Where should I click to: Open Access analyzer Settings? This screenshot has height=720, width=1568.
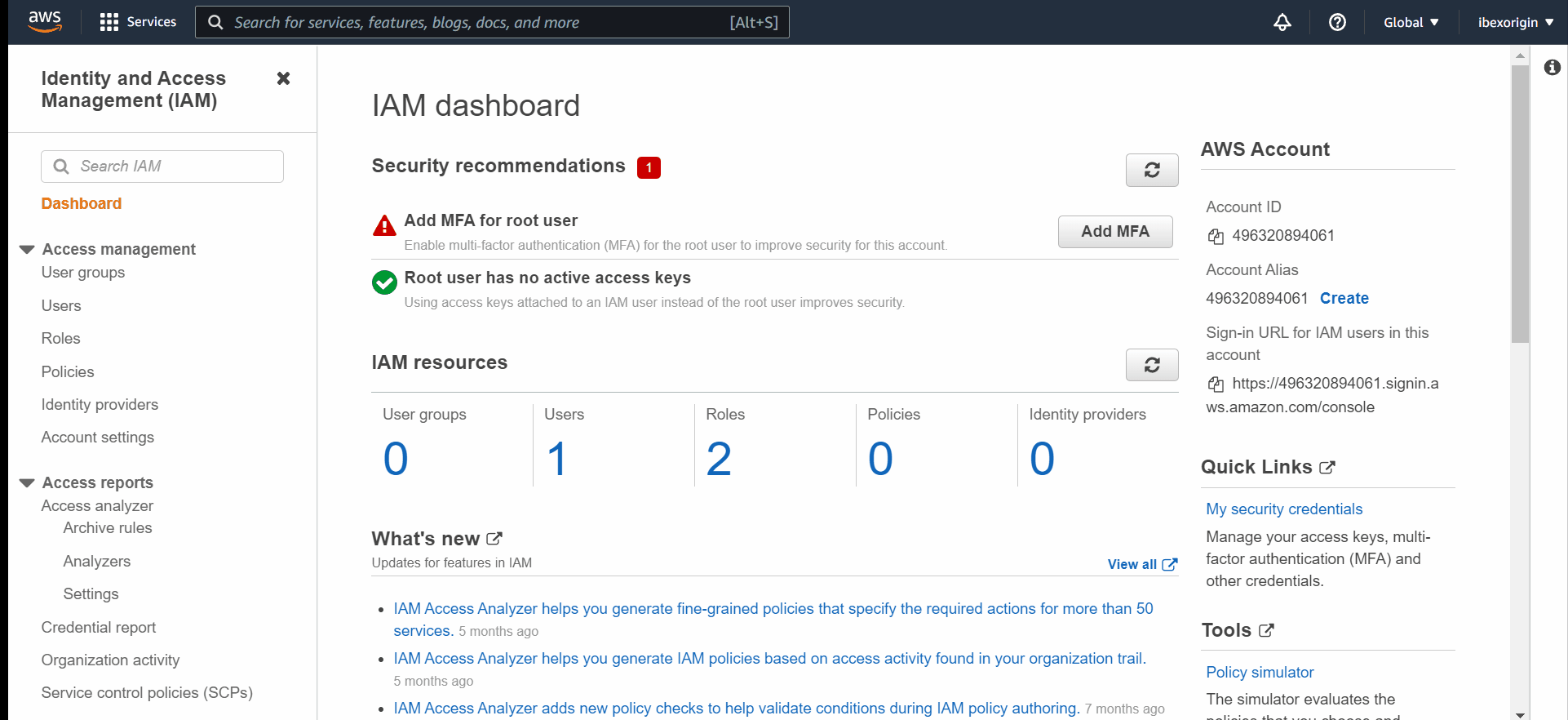point(91,593)
